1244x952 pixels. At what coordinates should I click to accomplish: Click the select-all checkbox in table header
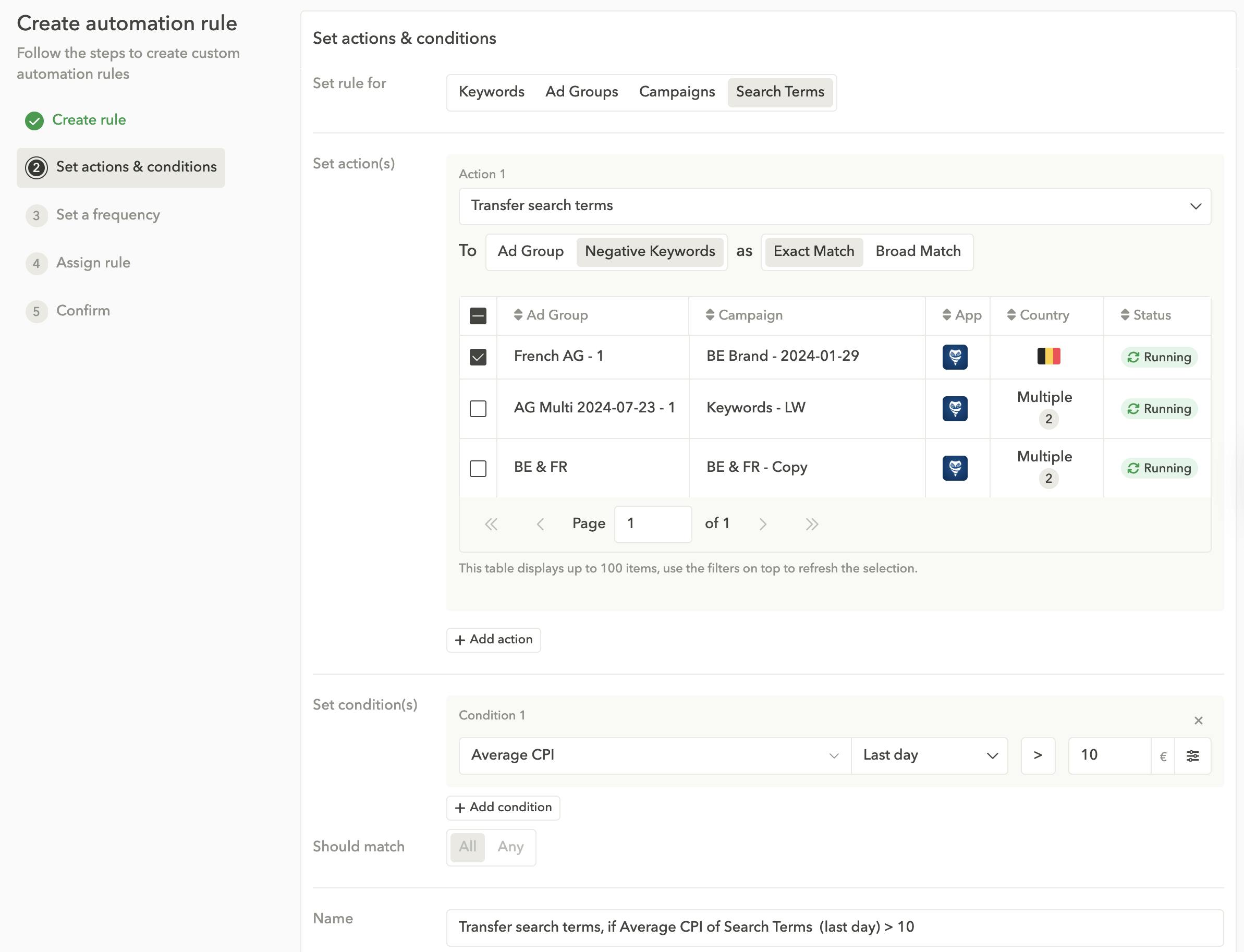pos(478,315)
